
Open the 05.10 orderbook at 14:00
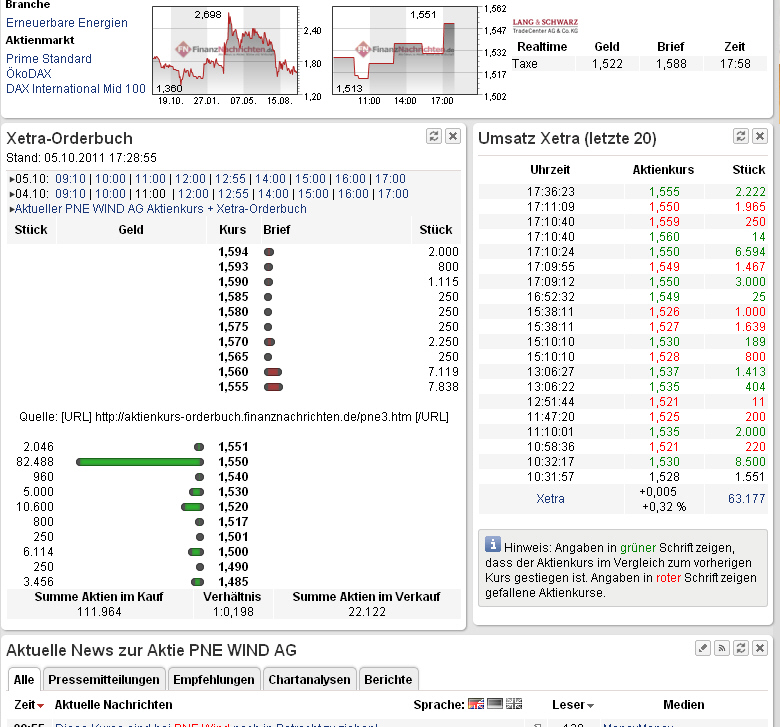coord(271,179)
